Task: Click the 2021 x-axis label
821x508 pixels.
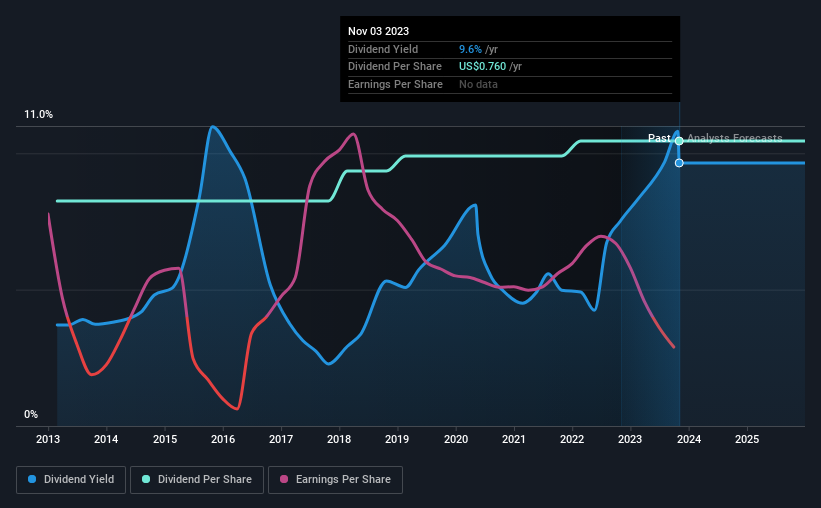Action: [x=514, y=439]
